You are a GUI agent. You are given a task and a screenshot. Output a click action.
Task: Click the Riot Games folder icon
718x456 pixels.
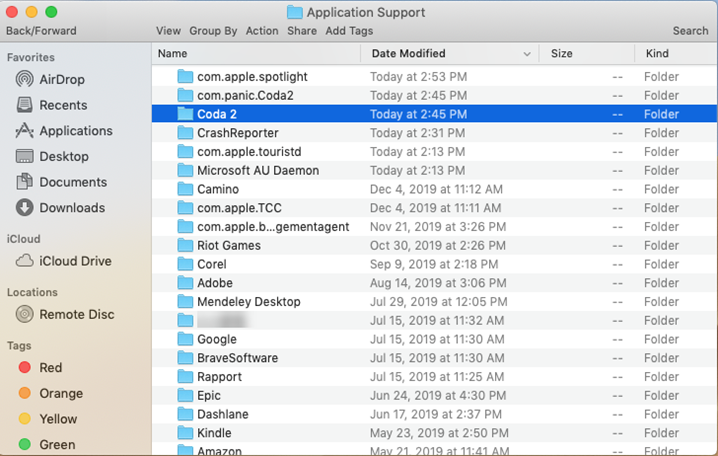[x=185, y=245]
